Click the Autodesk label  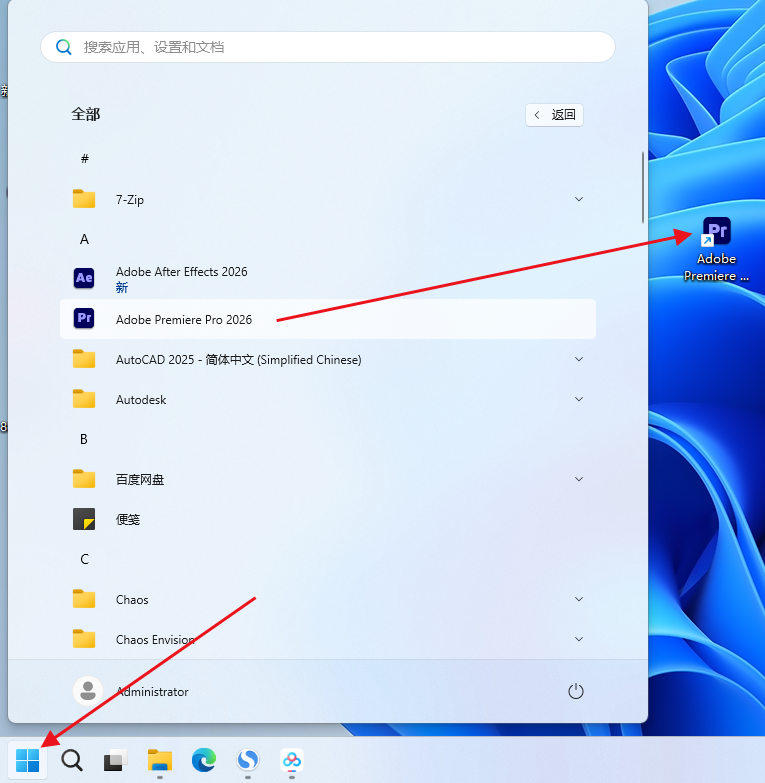click(x=141, y=399)
